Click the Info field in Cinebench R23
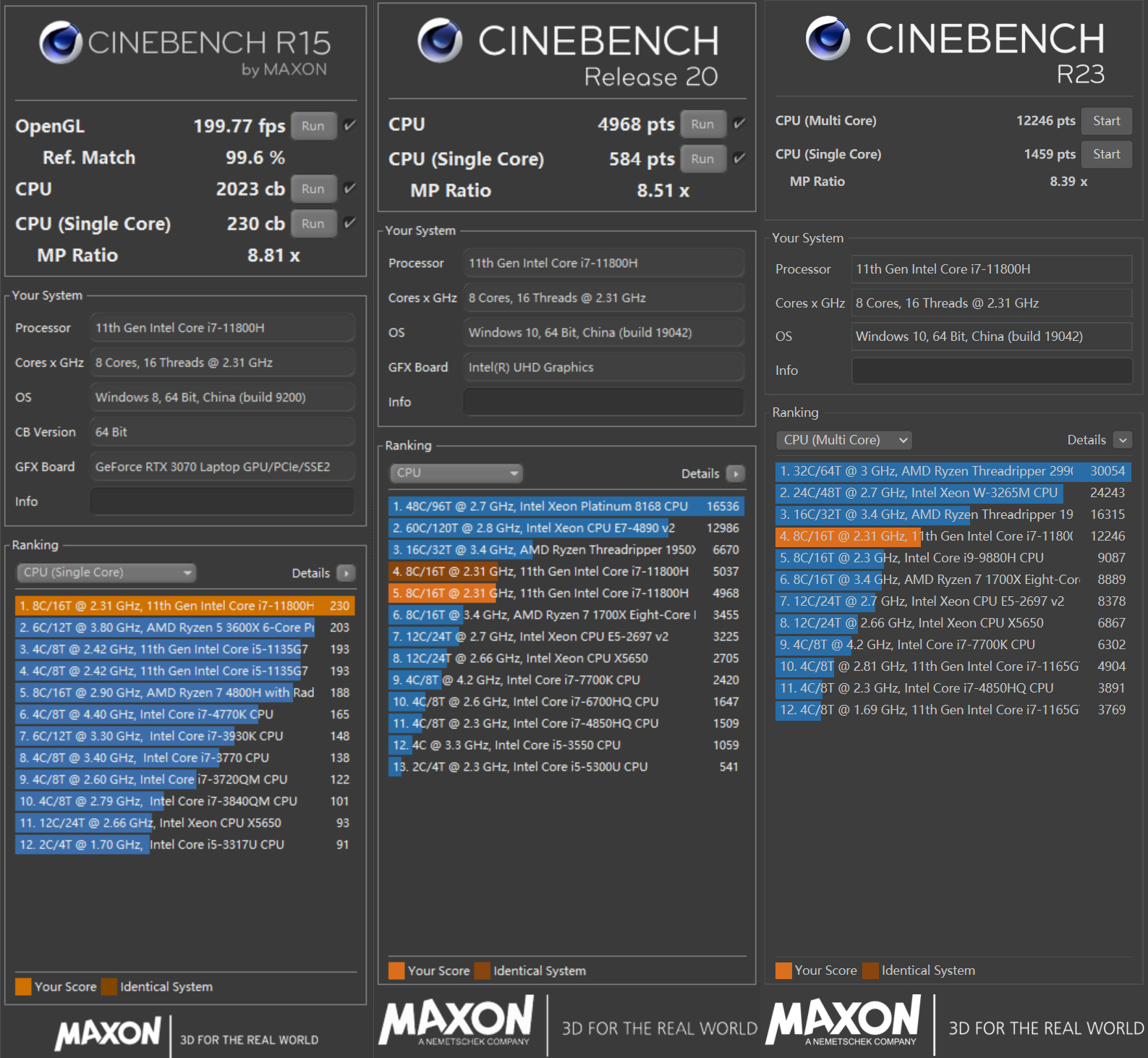The image size is (1148, 1058). 992,371
